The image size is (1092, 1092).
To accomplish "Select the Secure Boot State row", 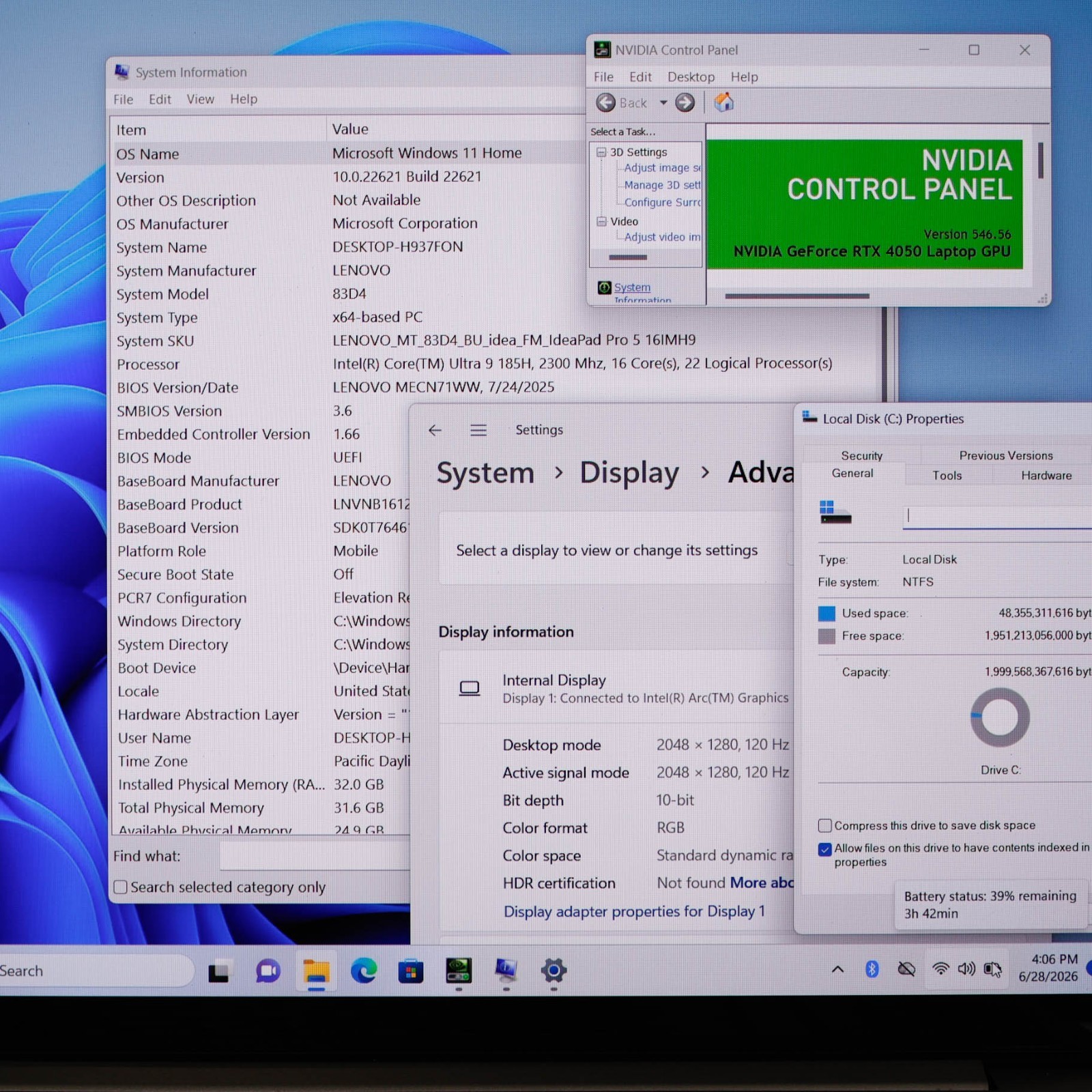I will pyautogui.click(x=261, y=575).
